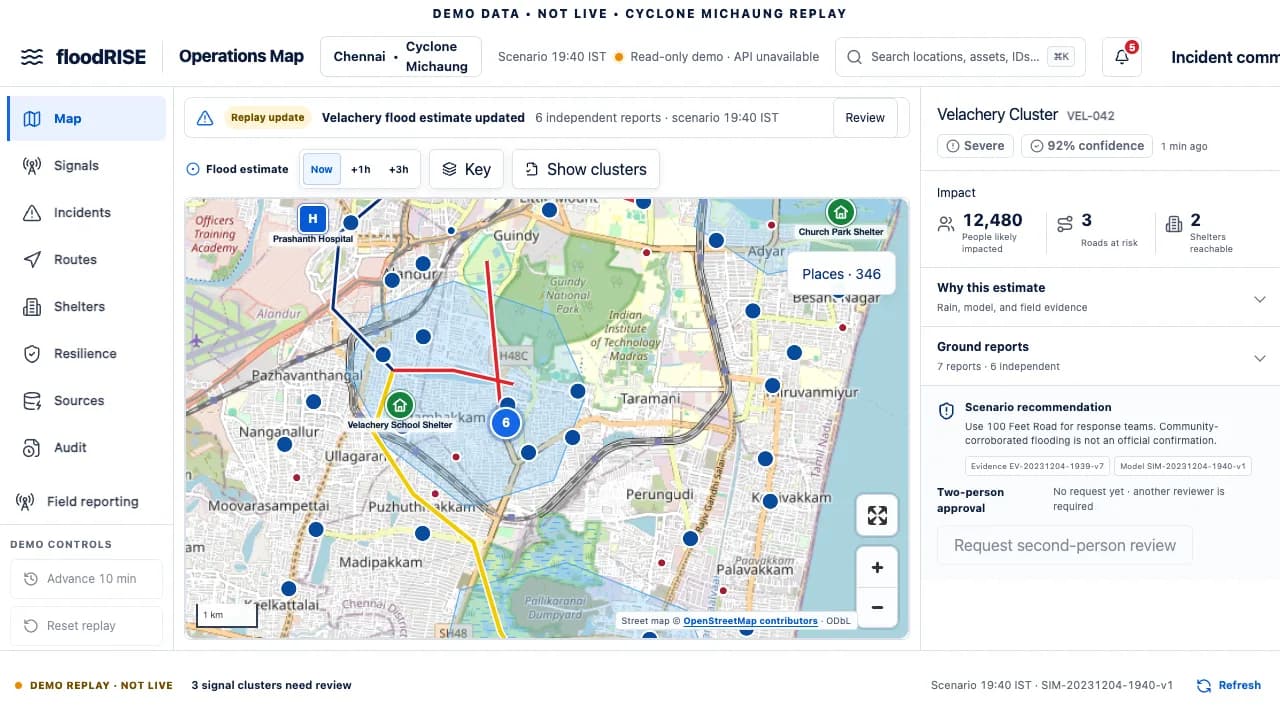Screen dimensions: 1280x720
Task: Open the map Key legend
Action: click(x=466, y=169)
